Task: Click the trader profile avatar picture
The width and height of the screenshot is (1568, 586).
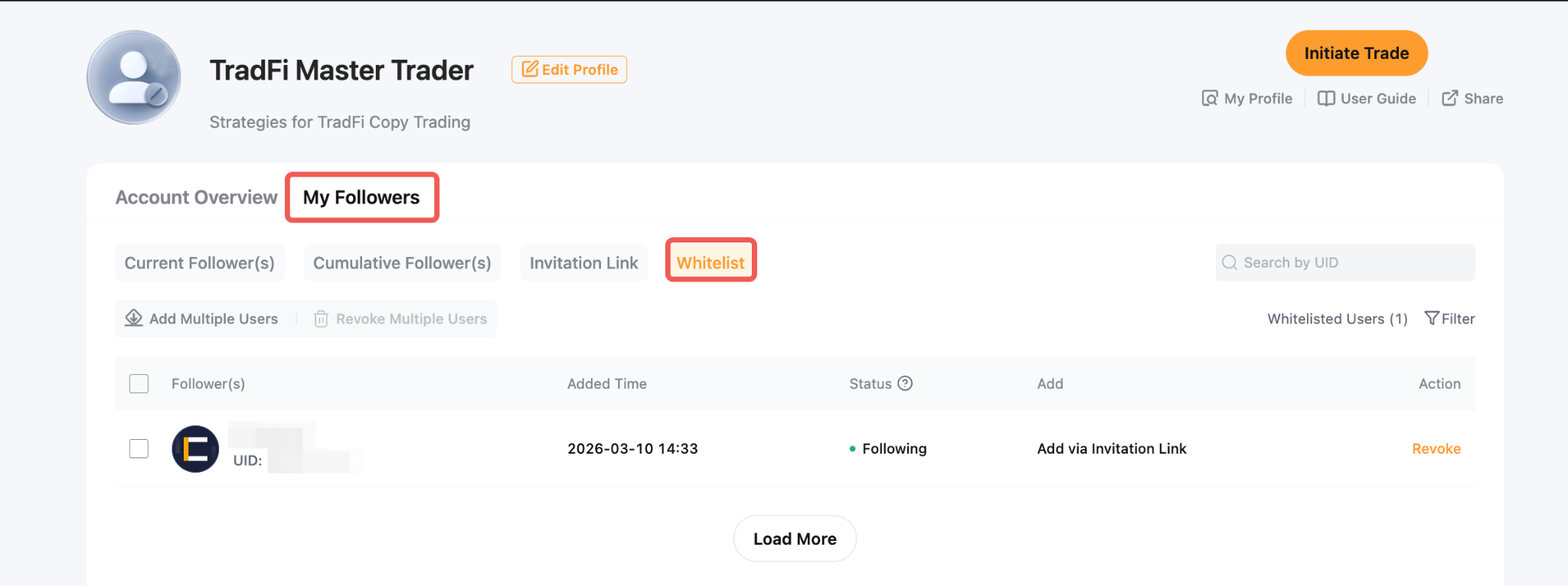Action: click(x=134, y=77)
